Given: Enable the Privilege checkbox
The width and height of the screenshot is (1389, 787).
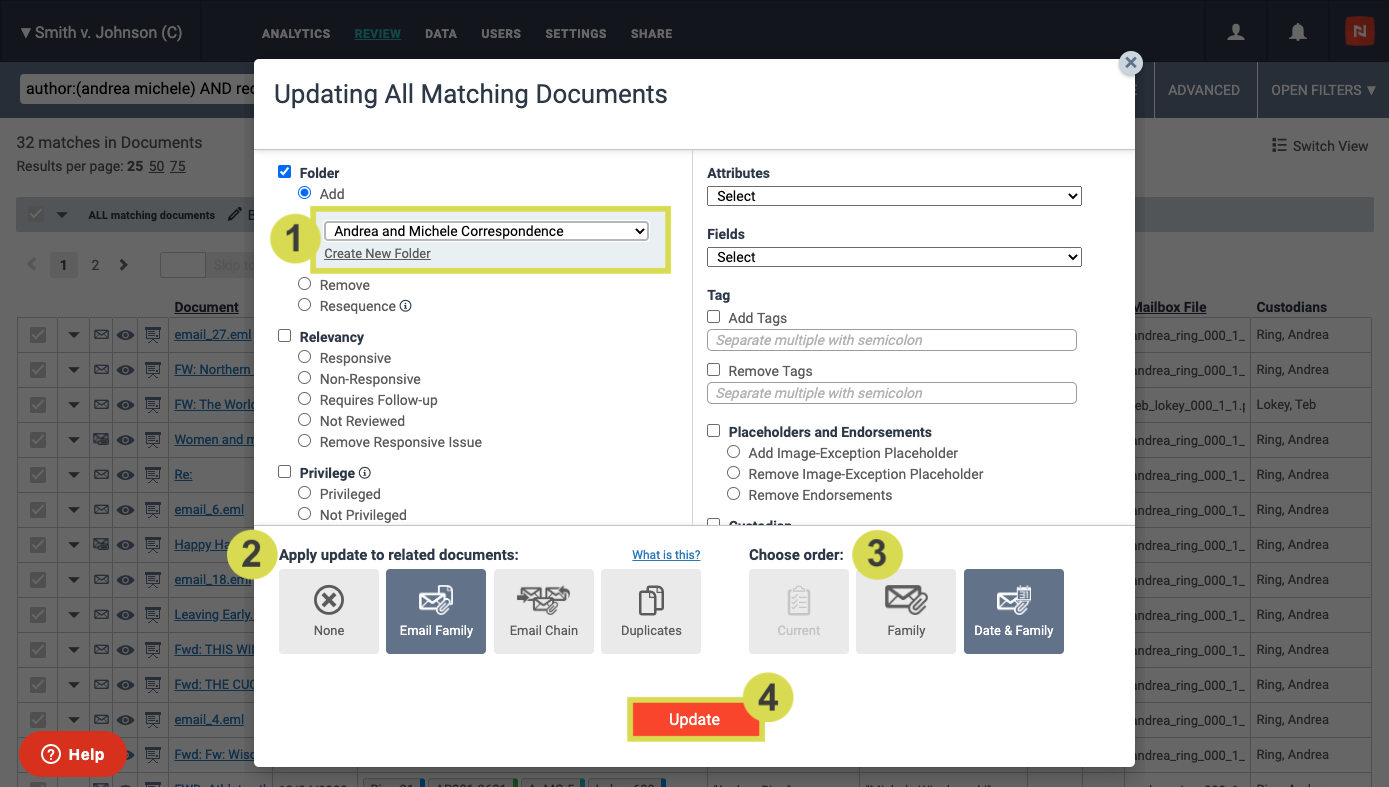Looking at the screenshot, I should 284,472.
